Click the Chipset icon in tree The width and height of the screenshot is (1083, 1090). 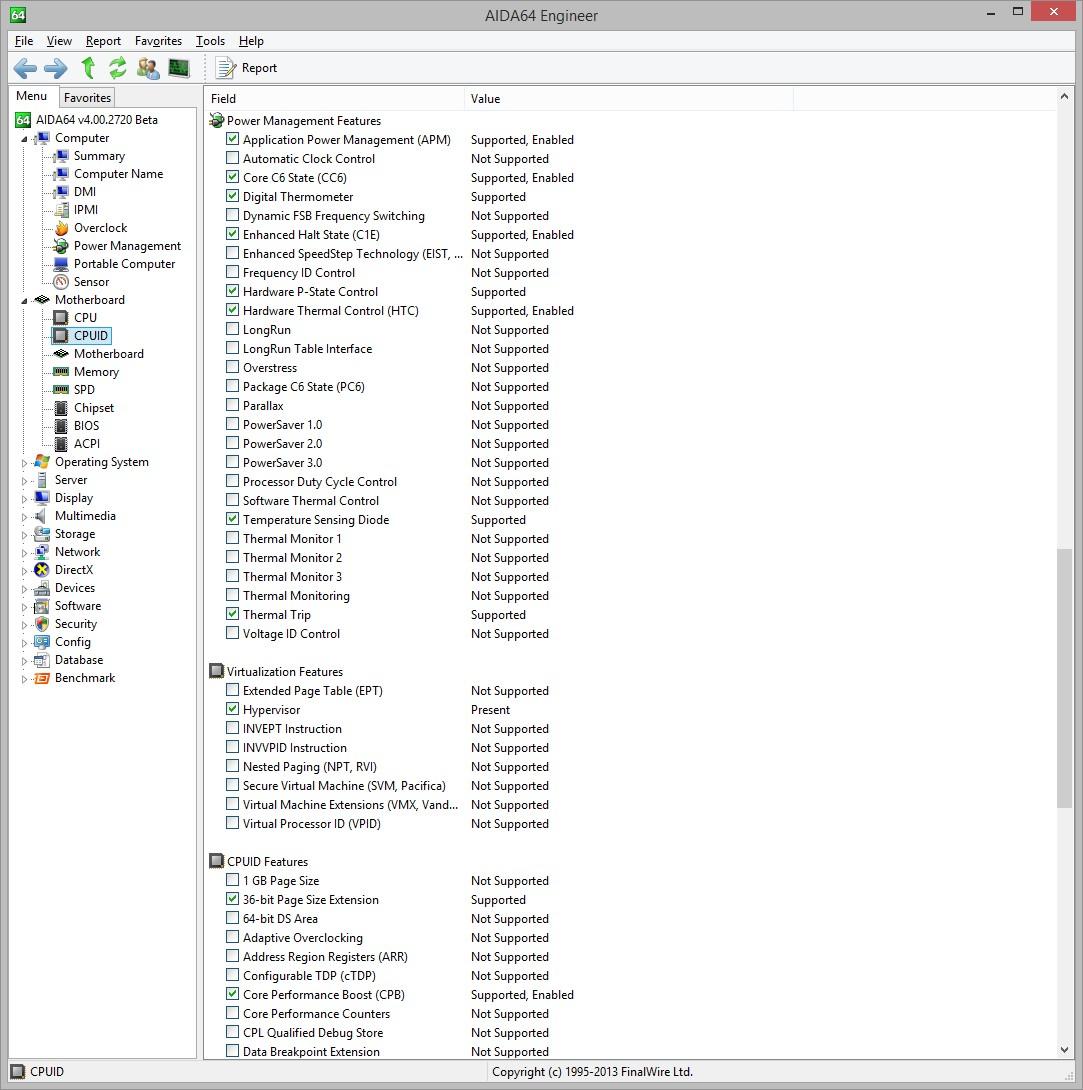pyautogui.click(x=61, y=408)
